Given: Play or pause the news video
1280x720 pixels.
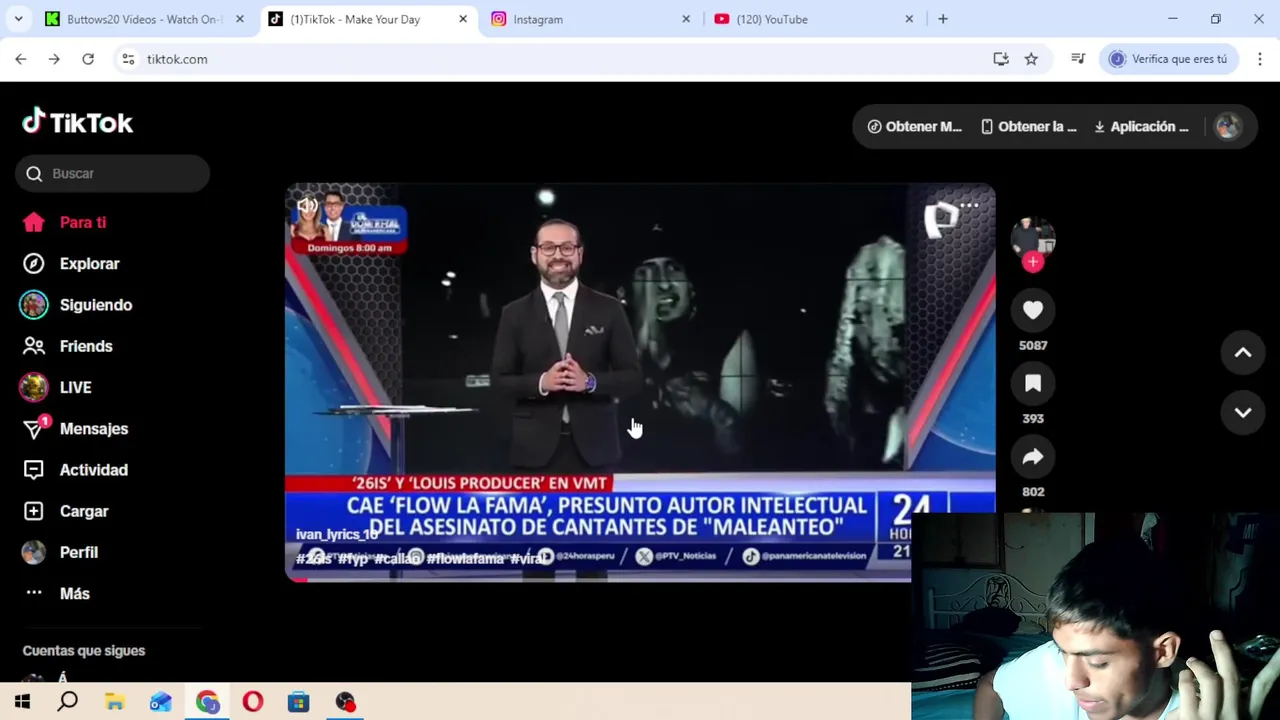Looking at the screenshot, I should 640,380.
